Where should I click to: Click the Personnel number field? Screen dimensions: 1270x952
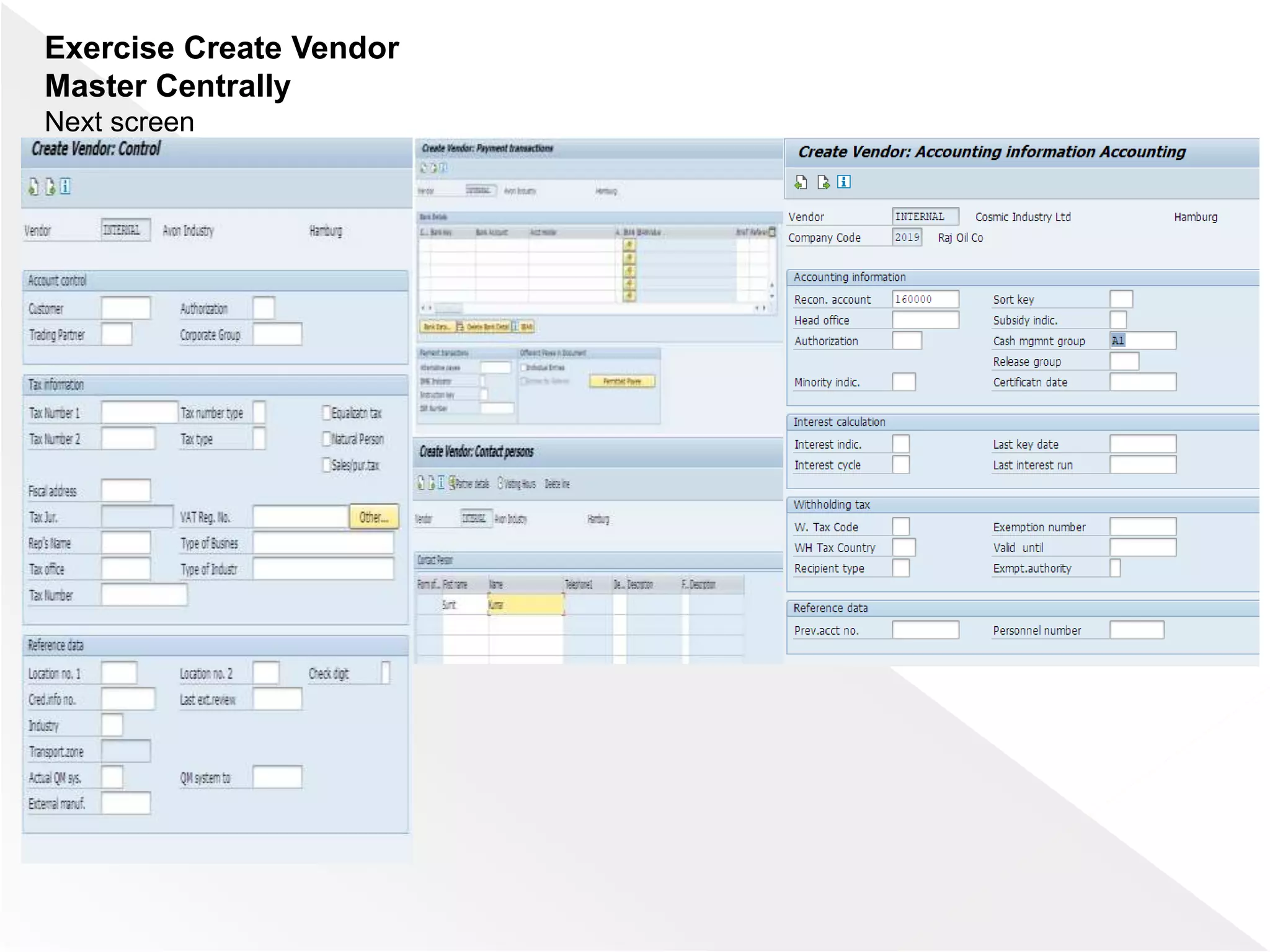[1137, 630]
